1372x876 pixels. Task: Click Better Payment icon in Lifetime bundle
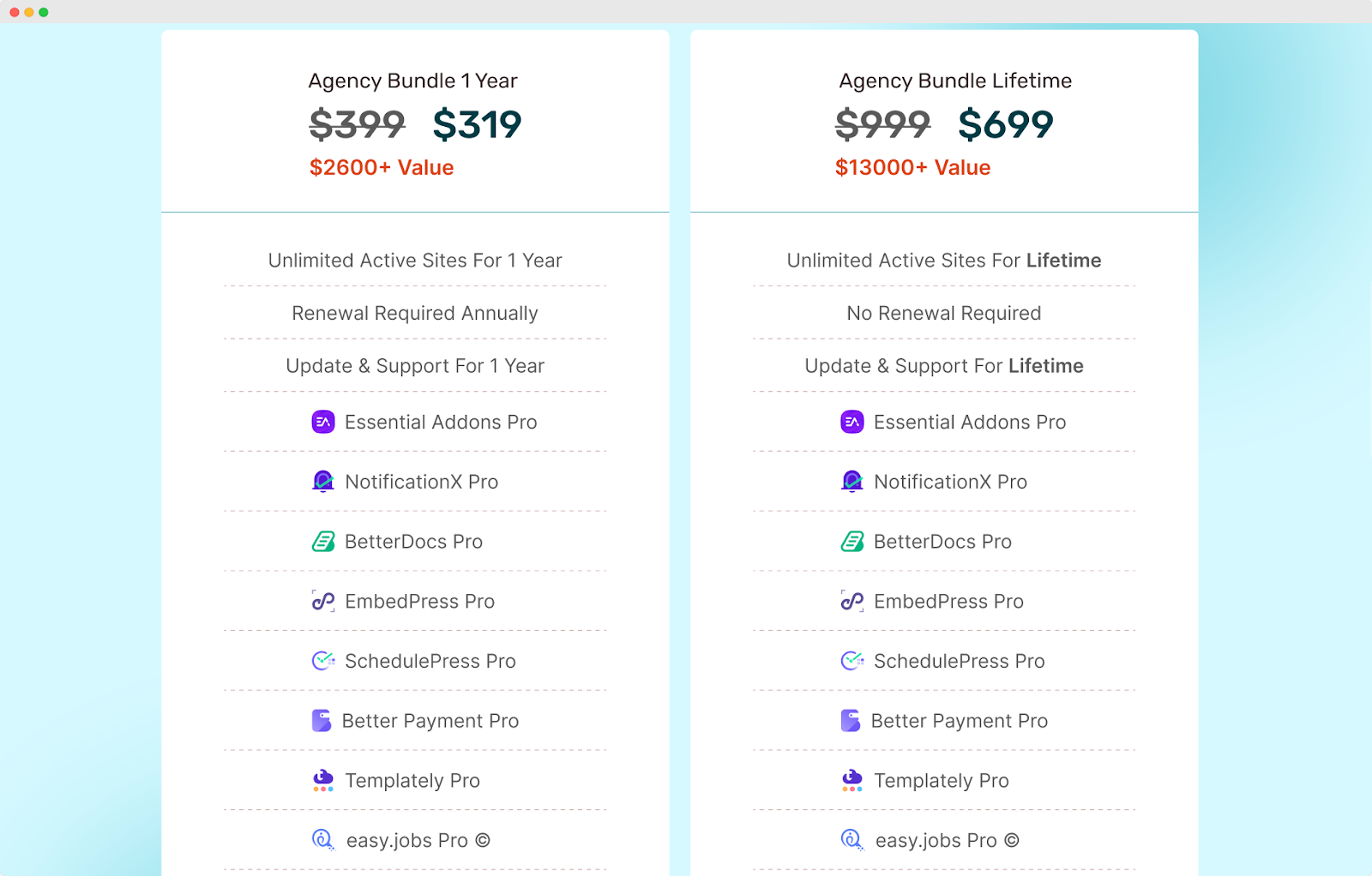pos(851,721)
